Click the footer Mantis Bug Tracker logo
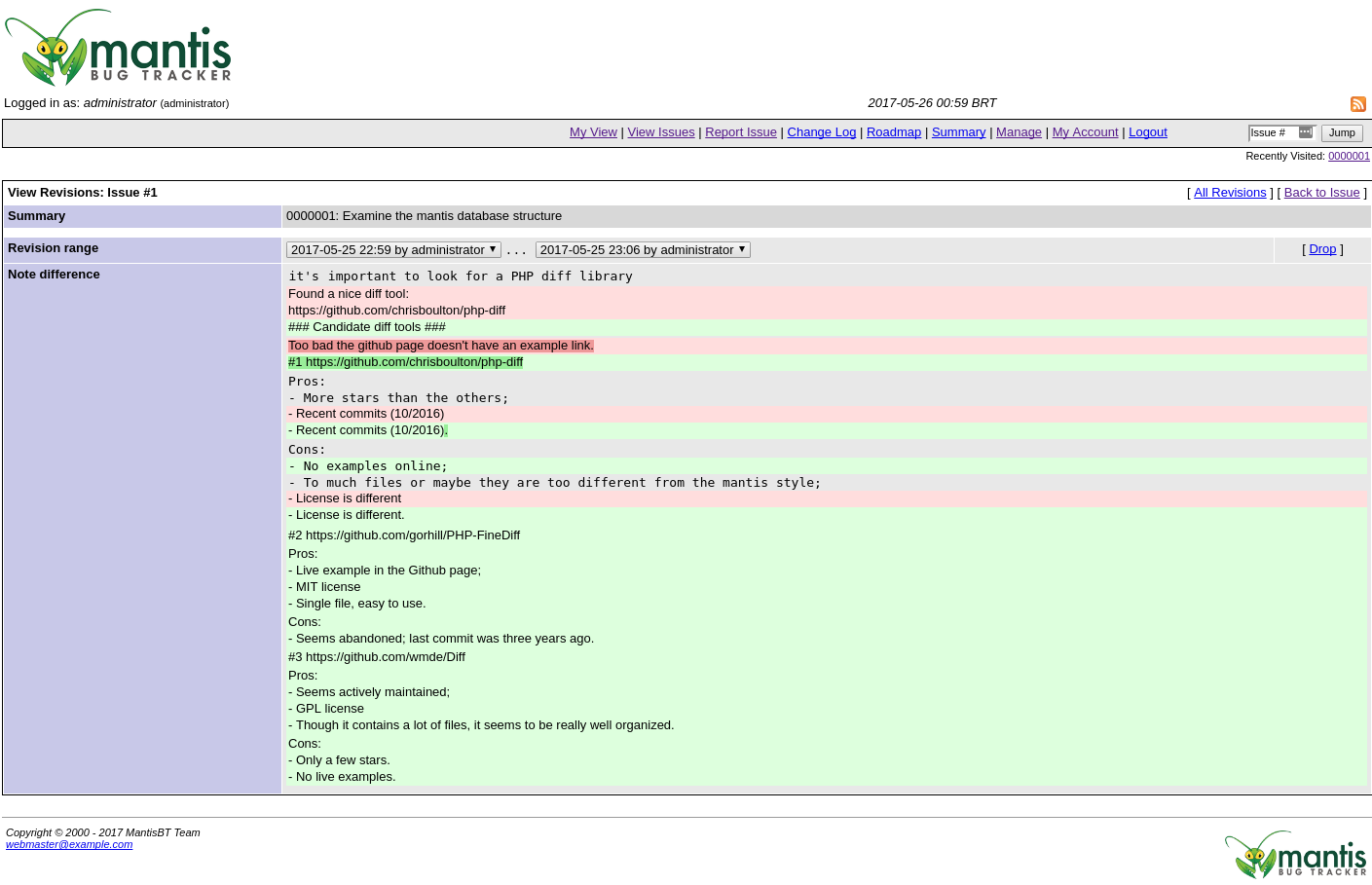Screen dimensions: 1372x885 [1296, 854]
